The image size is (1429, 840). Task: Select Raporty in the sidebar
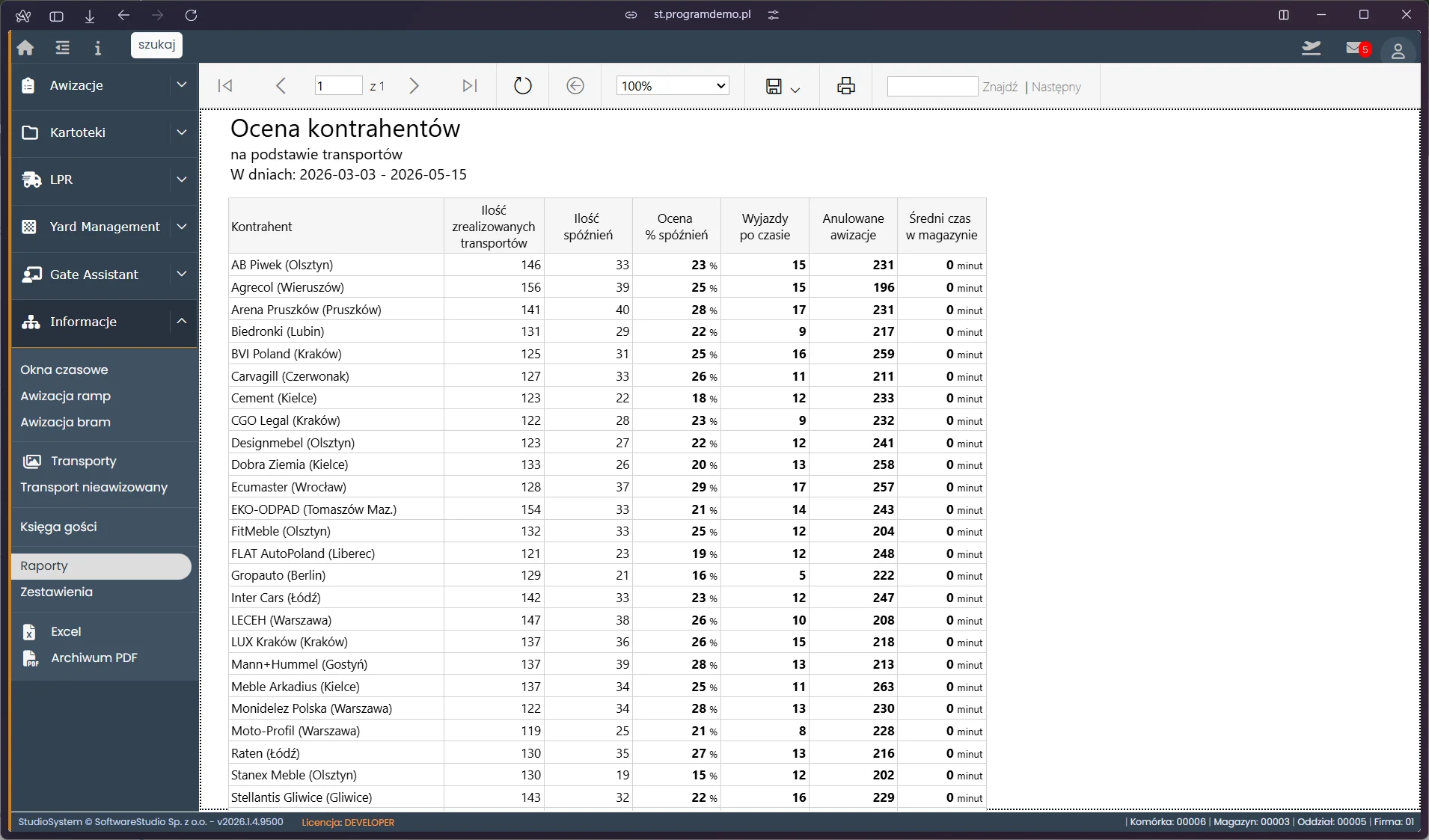[102, 566]
